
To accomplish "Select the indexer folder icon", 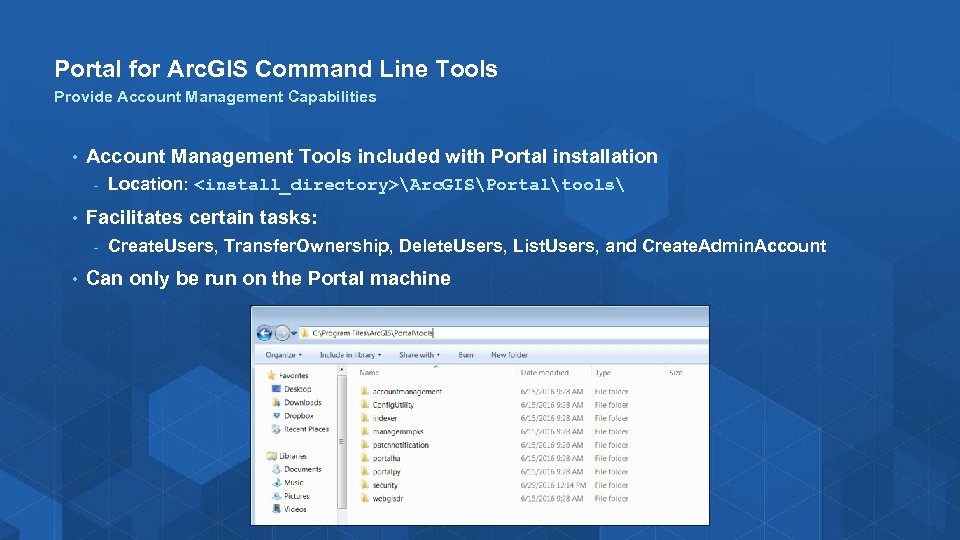I will click(x=365, y=418).
